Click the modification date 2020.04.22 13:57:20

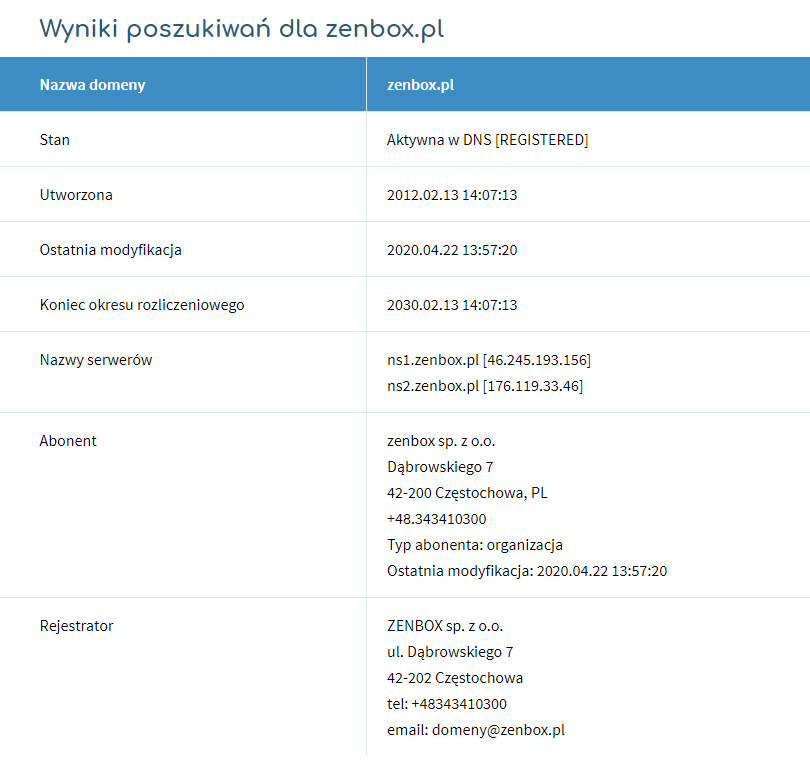pyautogui.click(x=452, y=249)
